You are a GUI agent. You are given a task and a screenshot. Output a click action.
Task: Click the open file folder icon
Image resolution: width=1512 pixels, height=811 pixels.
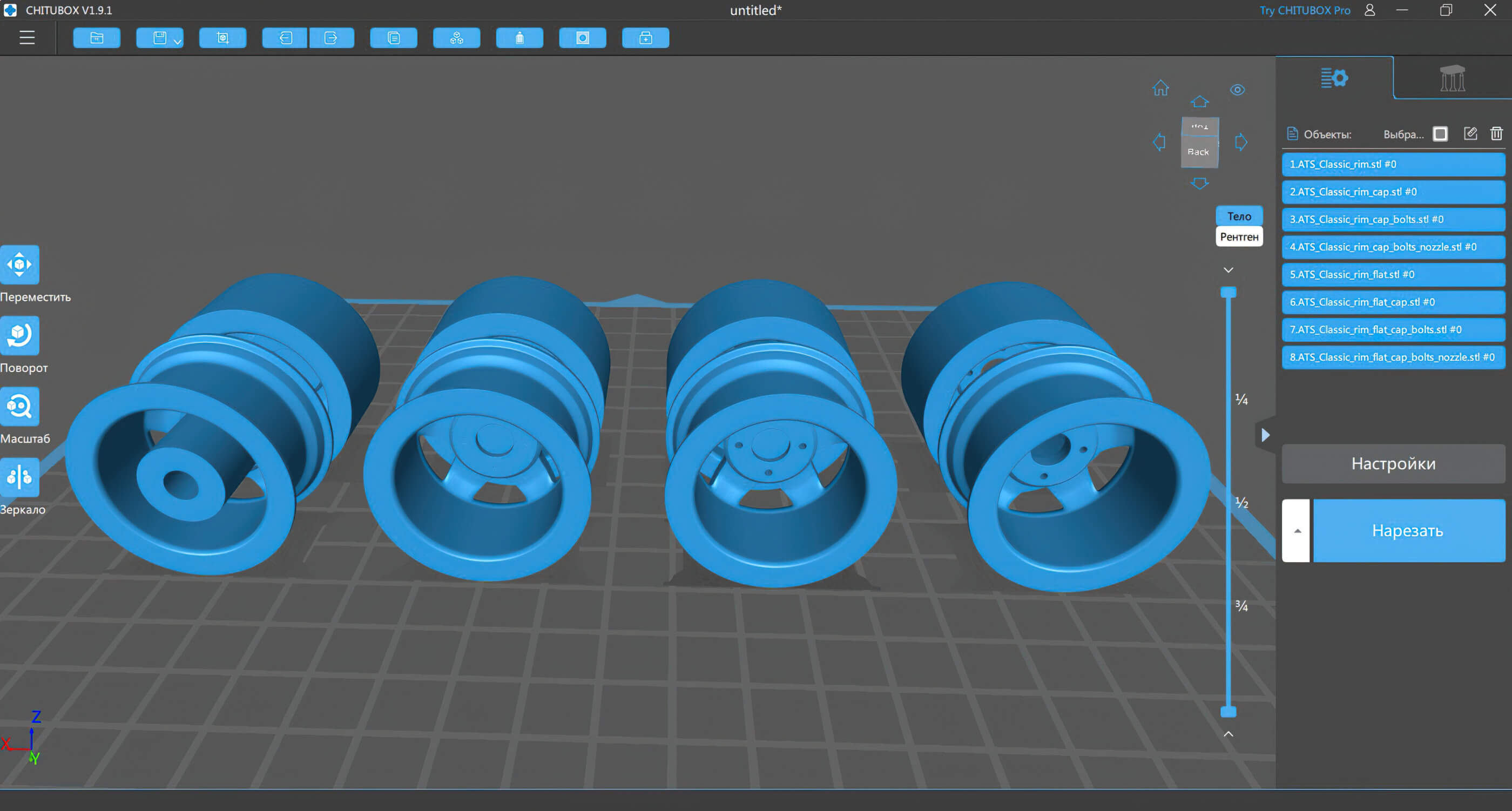pyautogui.click(x=97, y=38)
